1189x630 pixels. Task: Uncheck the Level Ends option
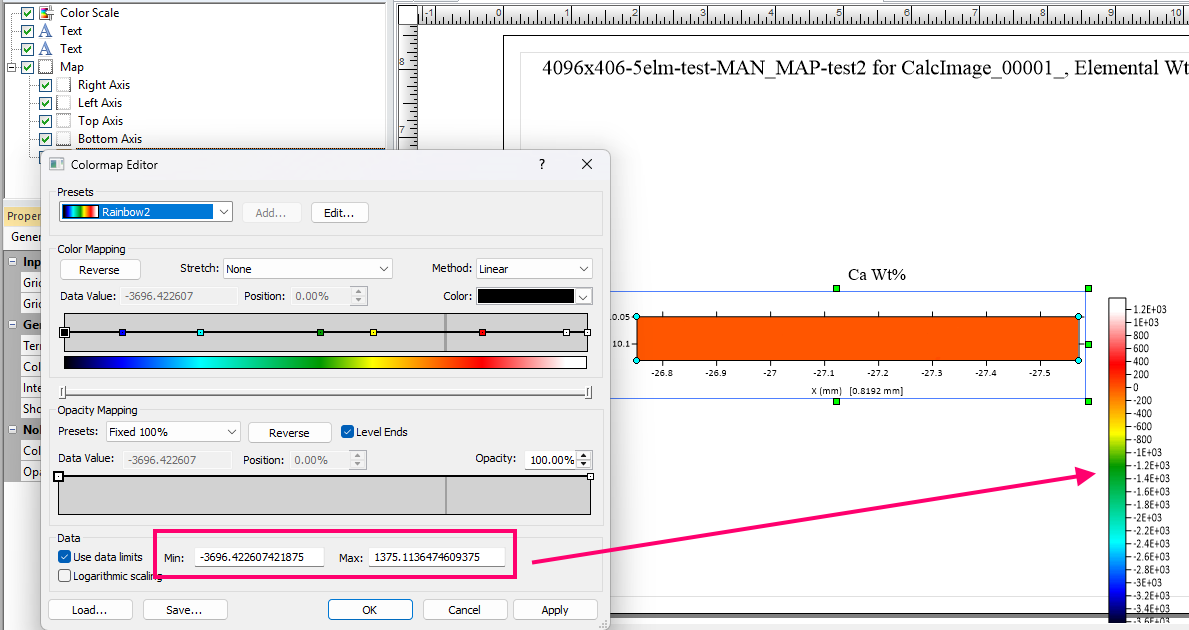[x=348, y=432]
